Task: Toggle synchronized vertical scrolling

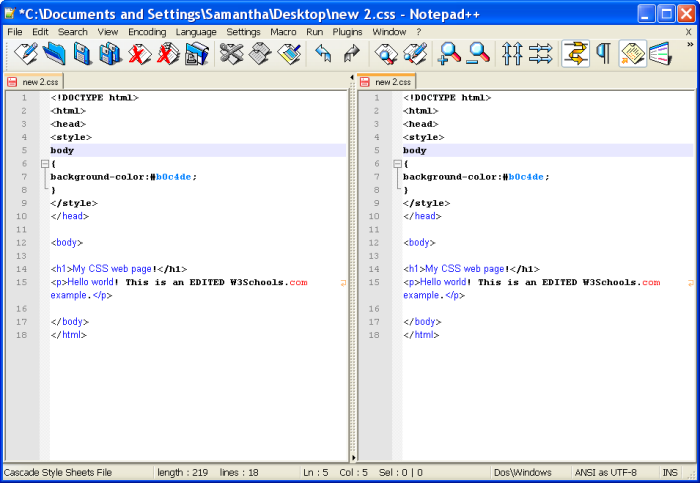Action: coord(512,54)
